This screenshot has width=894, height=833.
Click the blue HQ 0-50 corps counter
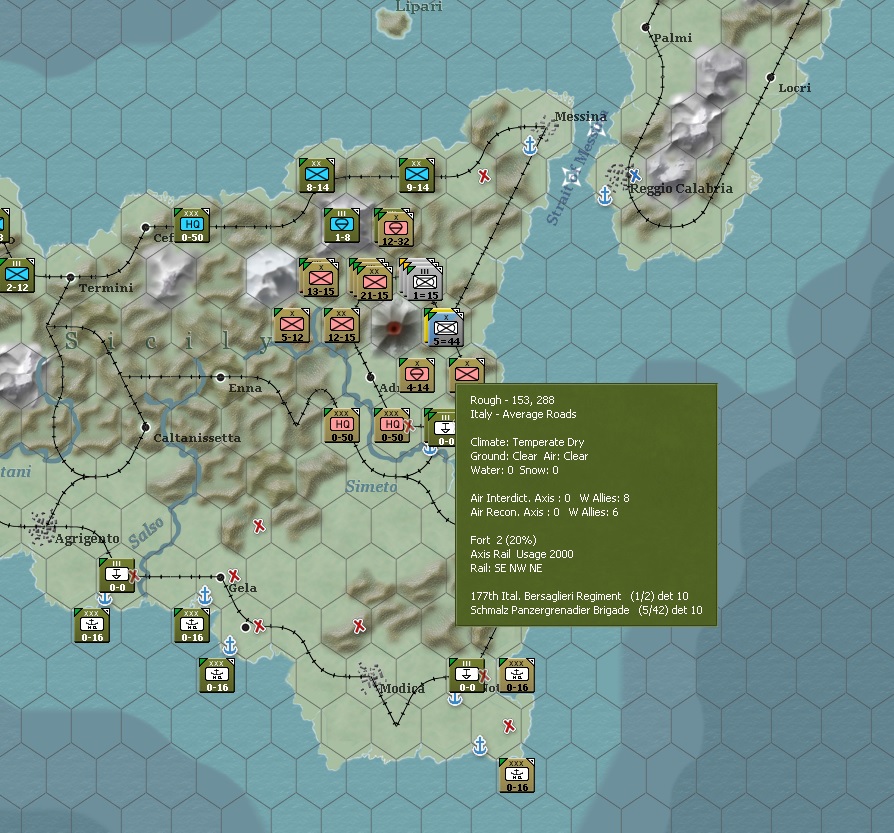pos(192,226)
